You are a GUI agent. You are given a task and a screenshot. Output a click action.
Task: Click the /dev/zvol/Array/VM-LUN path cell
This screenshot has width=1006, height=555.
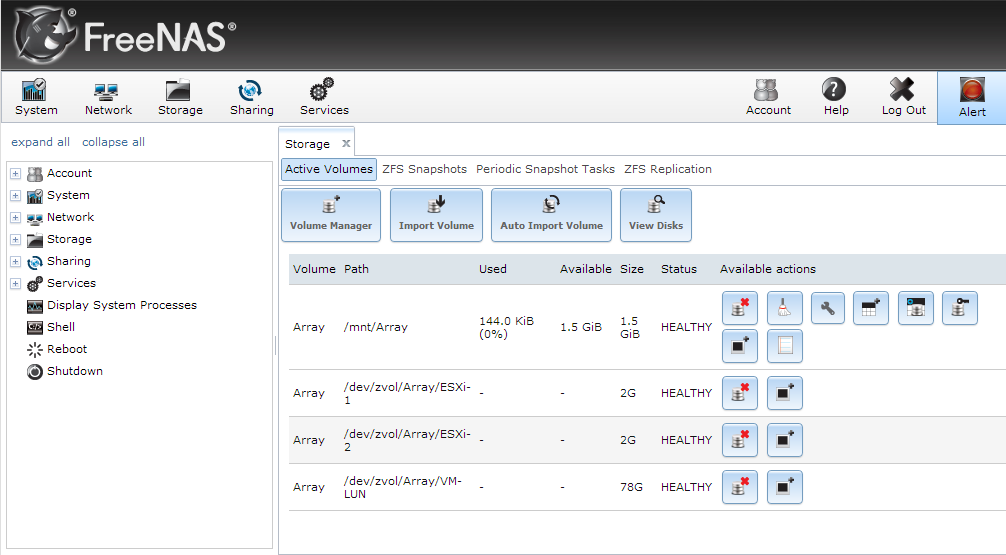pos(403,488)
